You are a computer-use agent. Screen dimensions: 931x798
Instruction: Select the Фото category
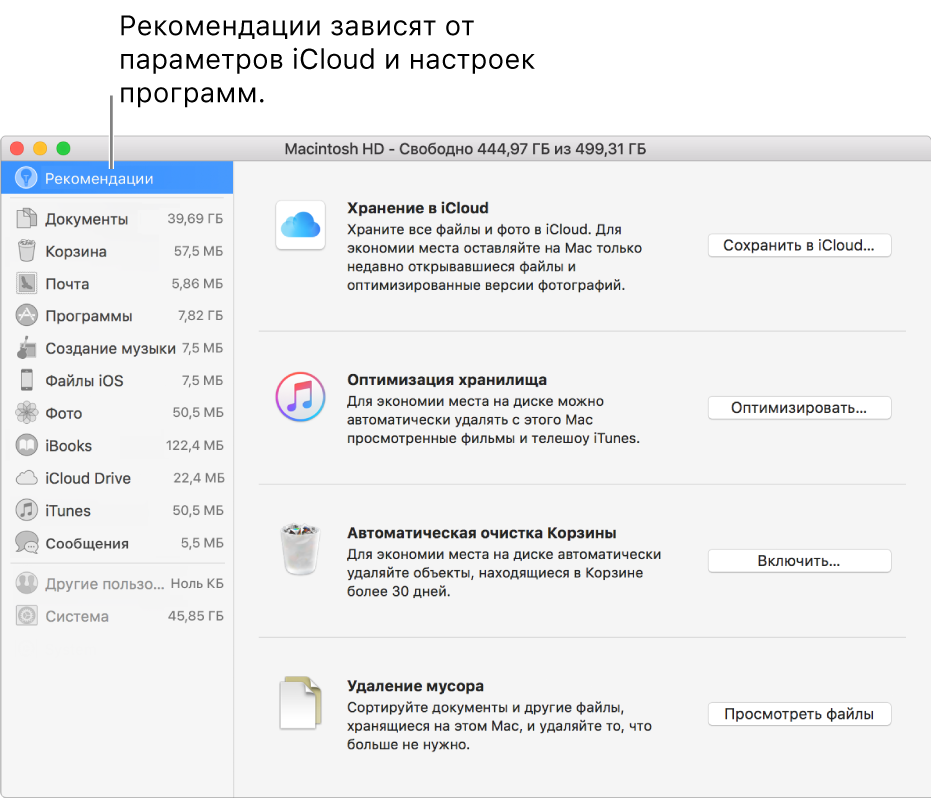tap(117, 413)
